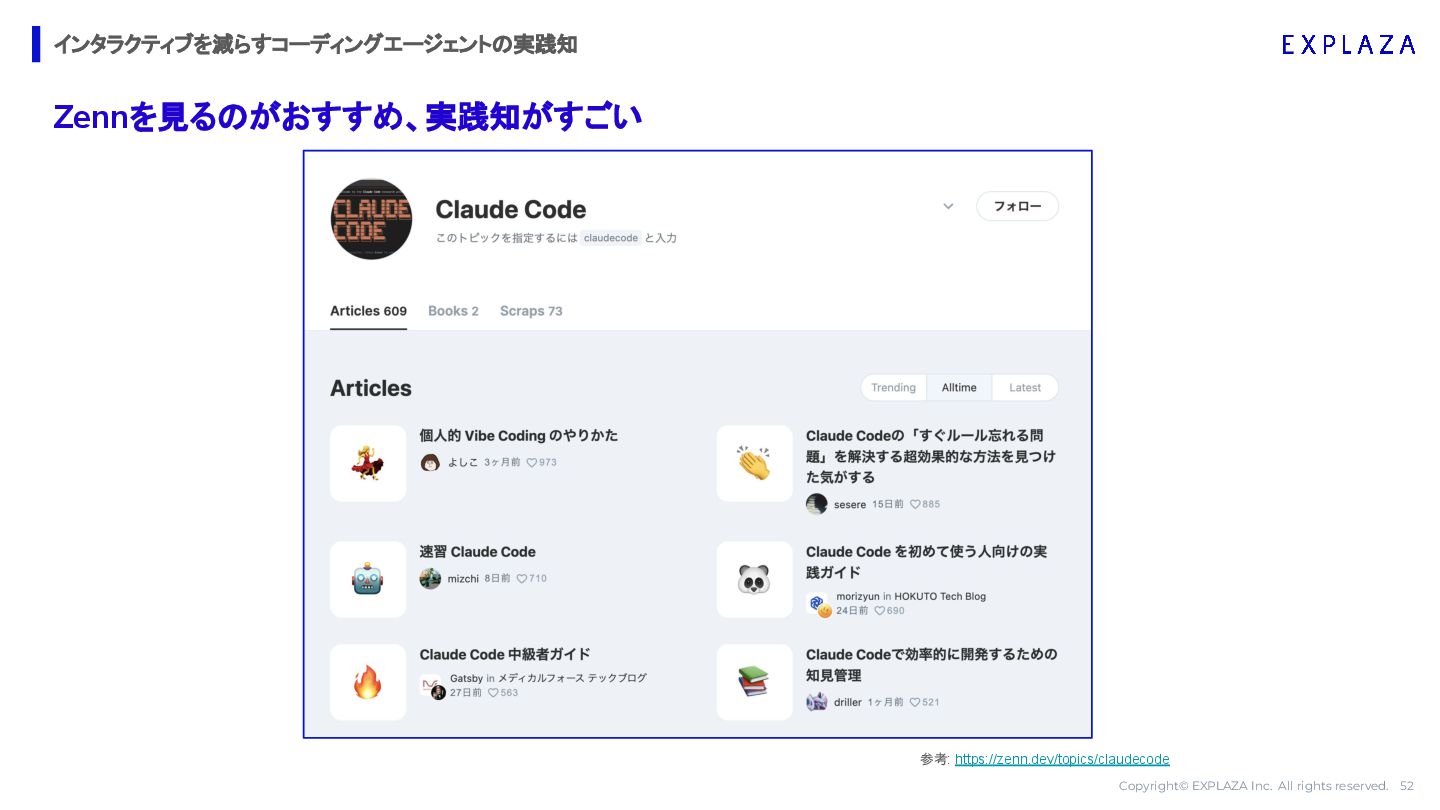Open the books emoji article thumbnail
The width and height of the screenshot is (1440, 810).
(x=754, y=682)
